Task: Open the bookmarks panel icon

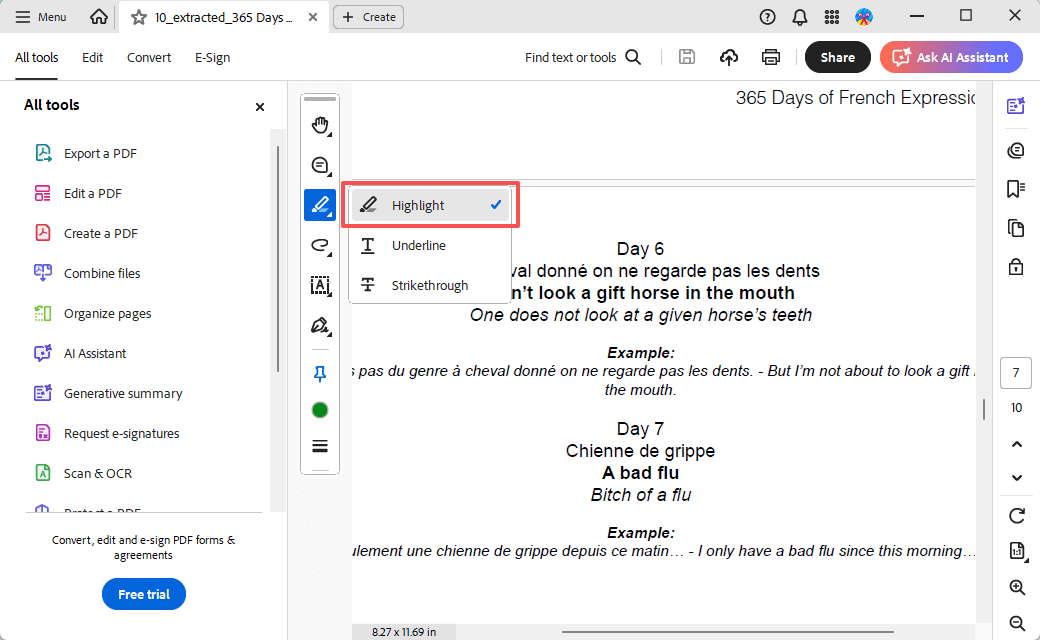Action: 1017,189
